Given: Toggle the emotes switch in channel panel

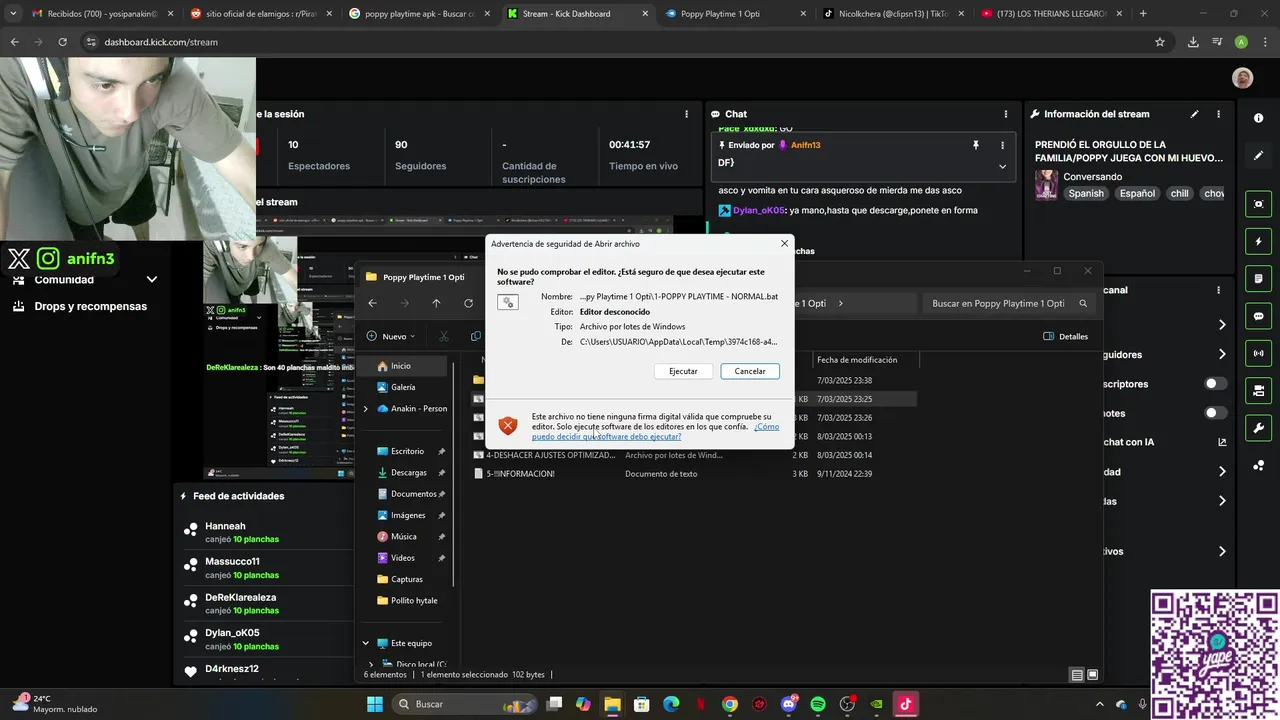Looking at the screenshot, I should click(1216, 413).
